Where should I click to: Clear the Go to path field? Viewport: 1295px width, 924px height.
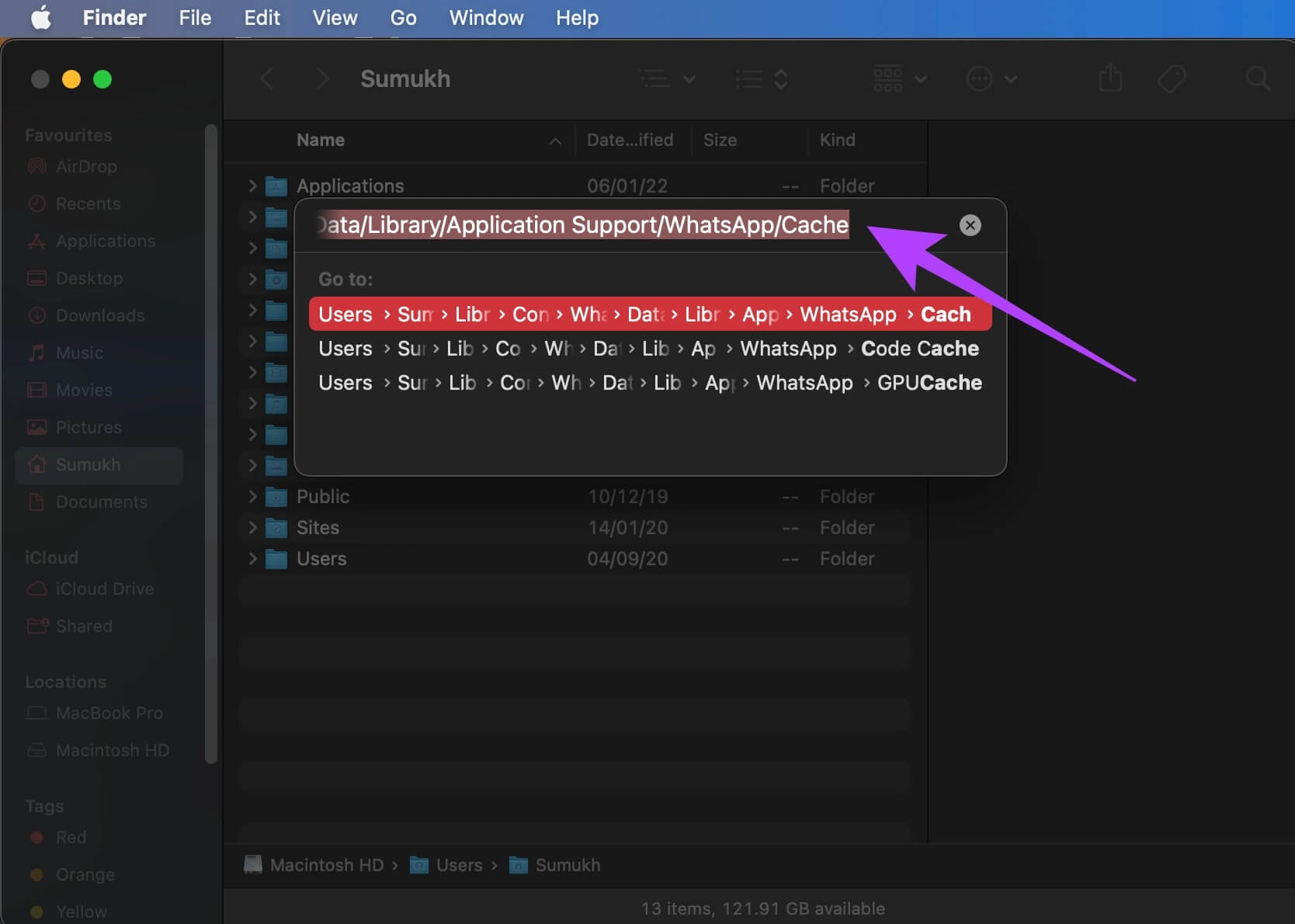(x=970, y=225)
